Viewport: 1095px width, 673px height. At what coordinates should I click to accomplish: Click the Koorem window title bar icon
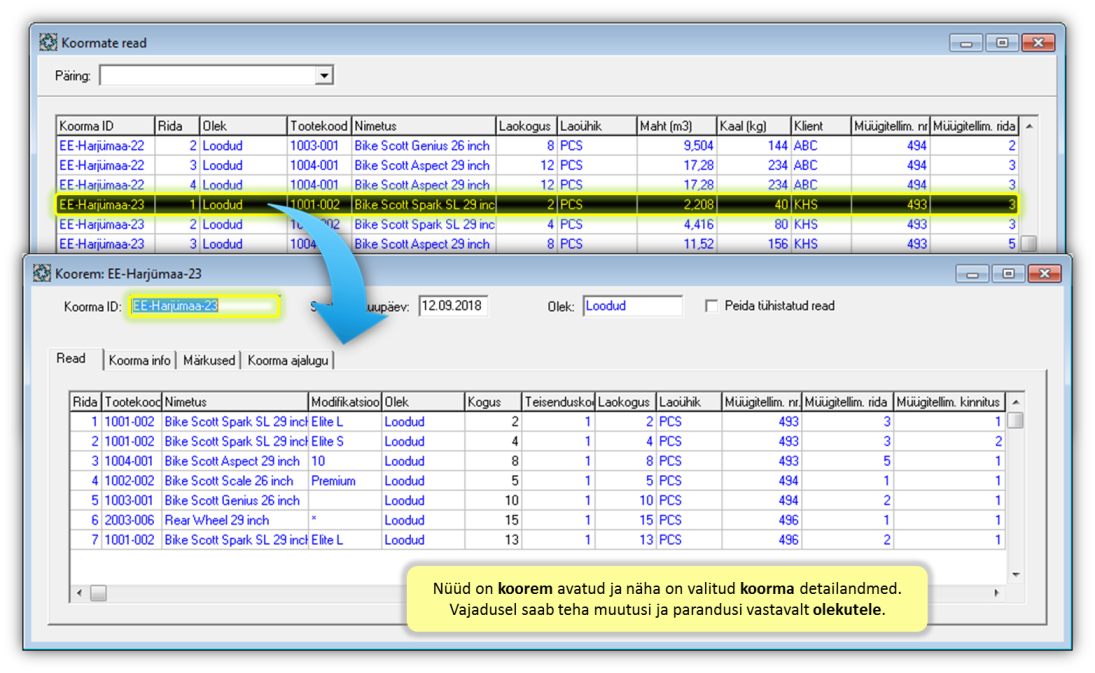(42, 273)
